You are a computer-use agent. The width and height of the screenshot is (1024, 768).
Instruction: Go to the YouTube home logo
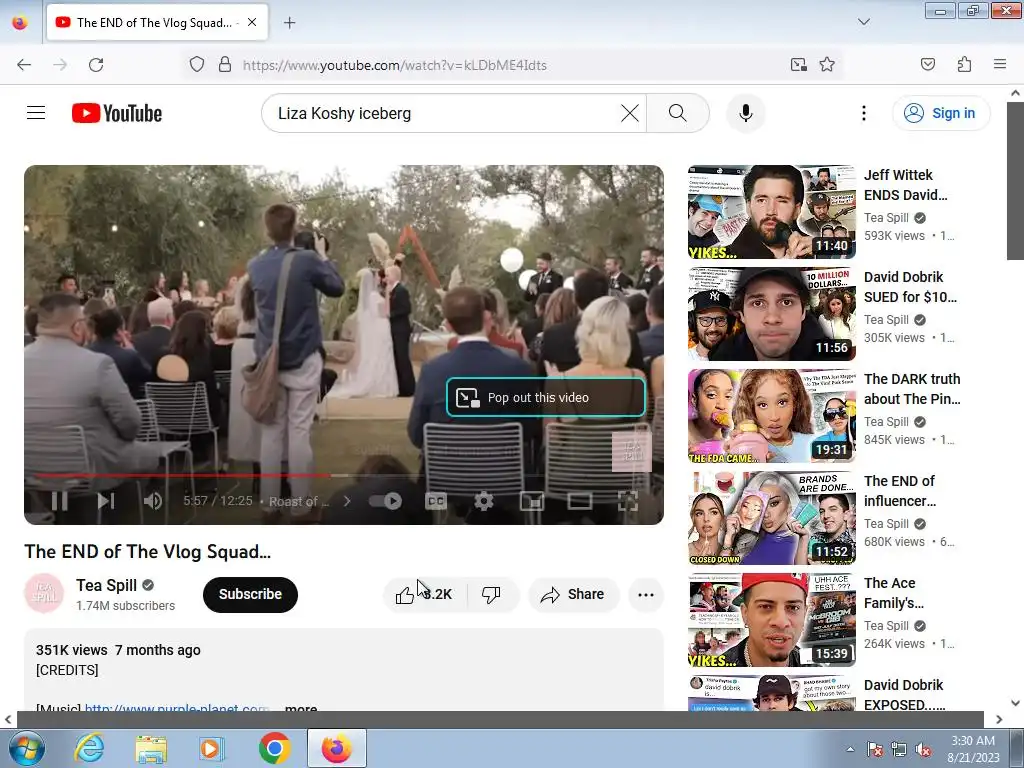[x=117, y=113]
